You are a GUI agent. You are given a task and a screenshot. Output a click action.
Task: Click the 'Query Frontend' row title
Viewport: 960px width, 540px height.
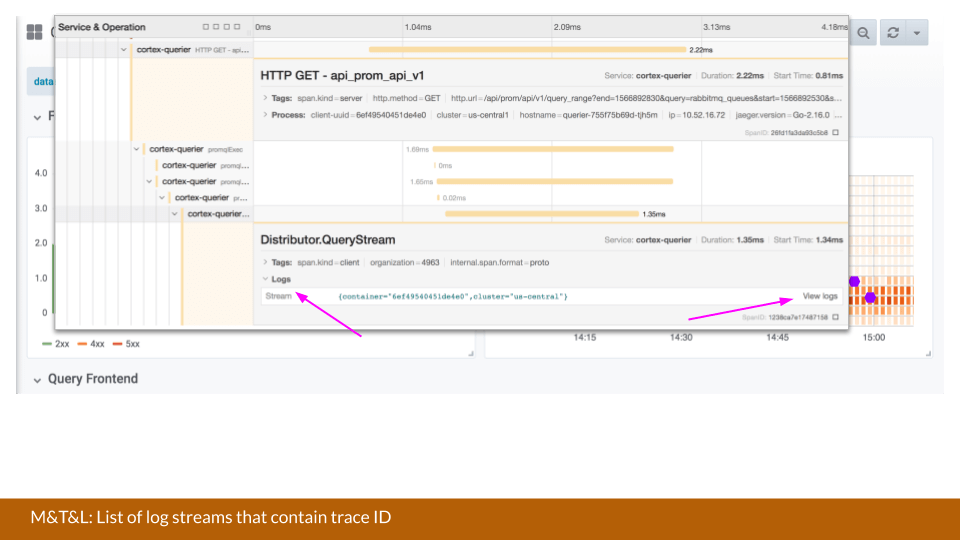tap(93, 379)
